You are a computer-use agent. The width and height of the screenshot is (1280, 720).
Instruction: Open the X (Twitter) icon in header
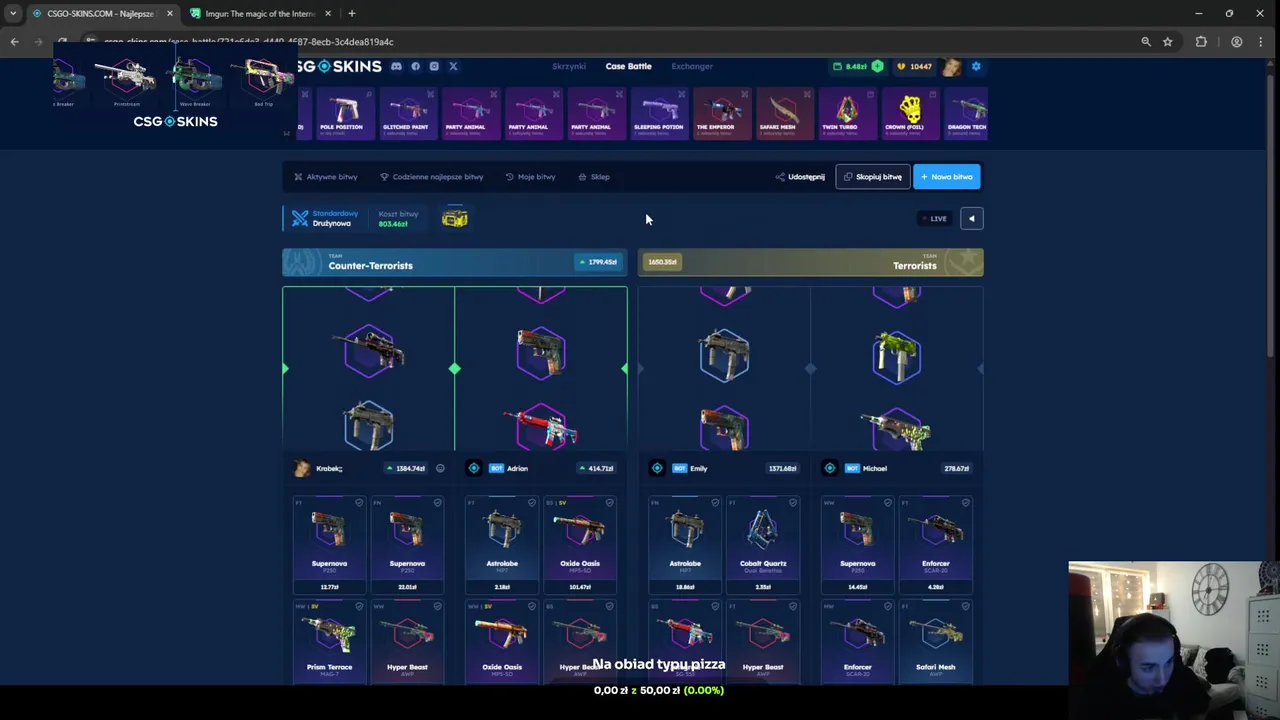click(x=453, y=66)
